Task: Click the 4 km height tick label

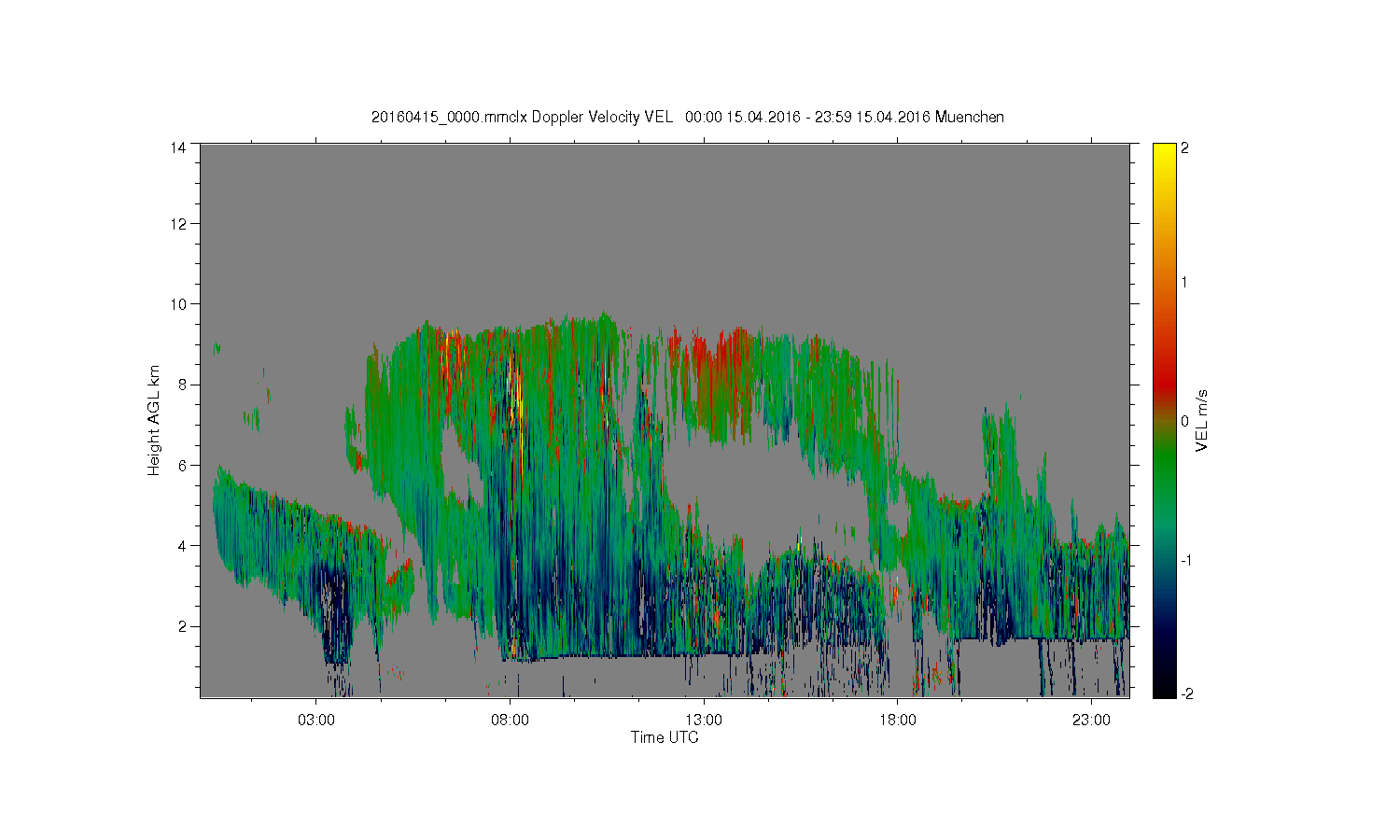Action: [x=183, y=546]
